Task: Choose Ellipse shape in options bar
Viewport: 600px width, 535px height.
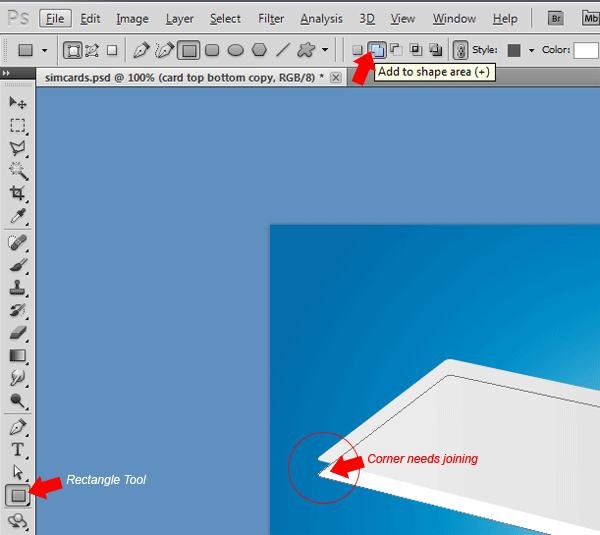Action: coord(236,50)
